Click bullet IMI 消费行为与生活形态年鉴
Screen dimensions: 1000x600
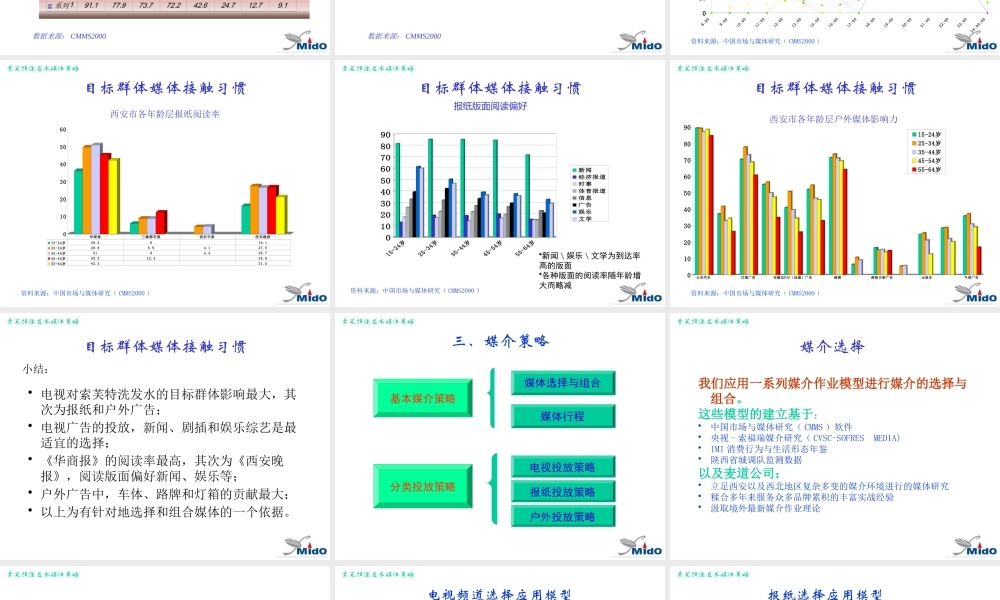(x=763, y=449)
